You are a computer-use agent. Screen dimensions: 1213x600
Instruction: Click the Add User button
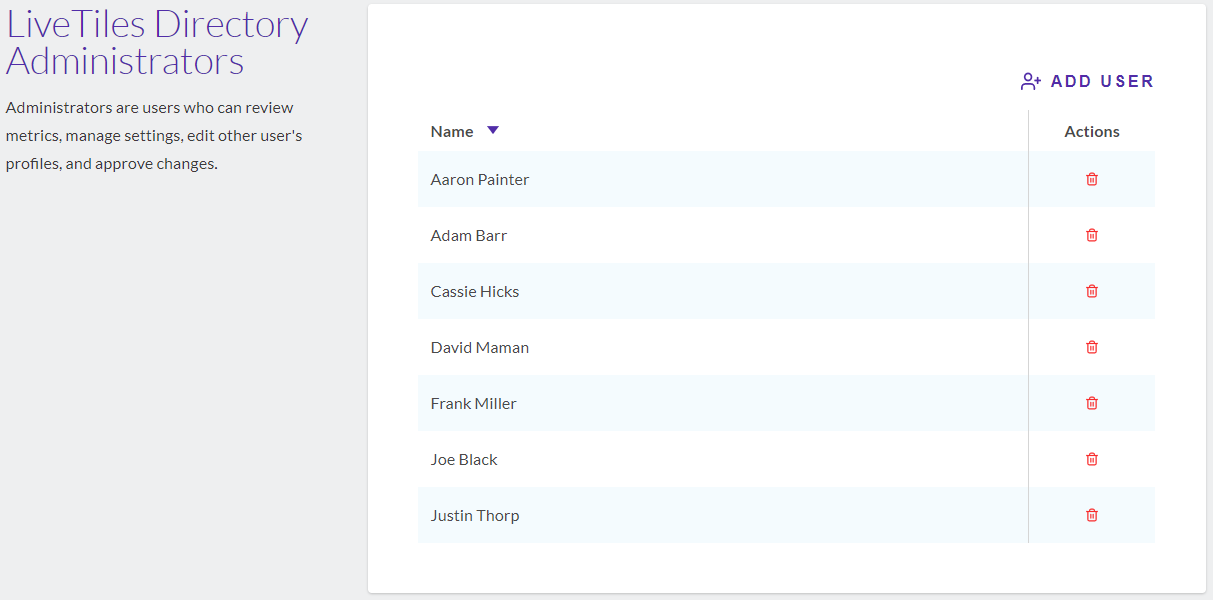(x=1087, y=82)
